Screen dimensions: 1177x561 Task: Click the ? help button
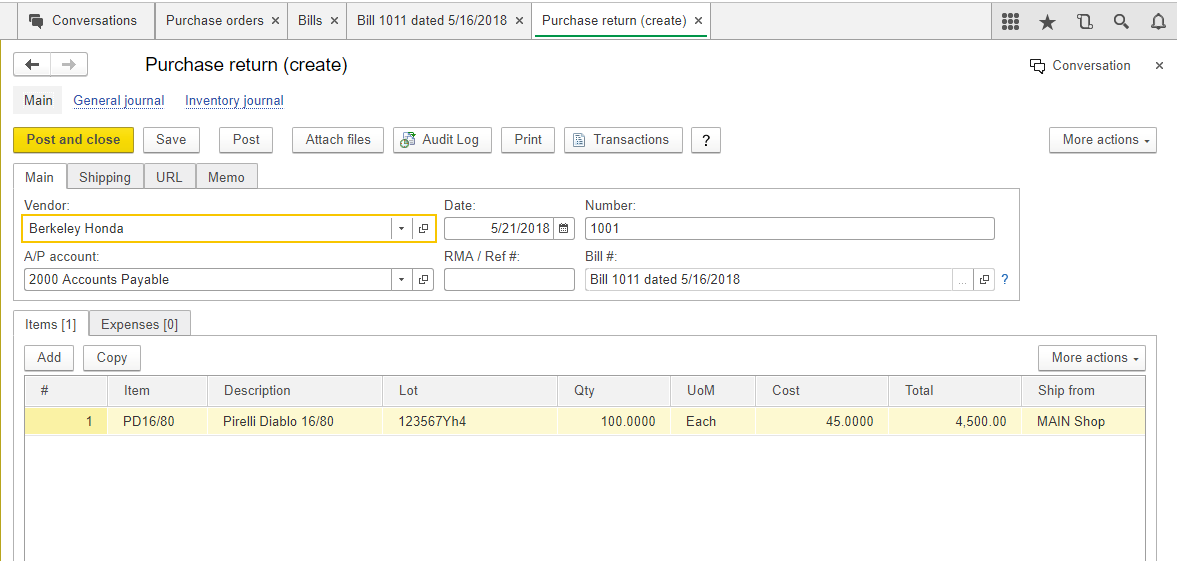tap(706, 140)
